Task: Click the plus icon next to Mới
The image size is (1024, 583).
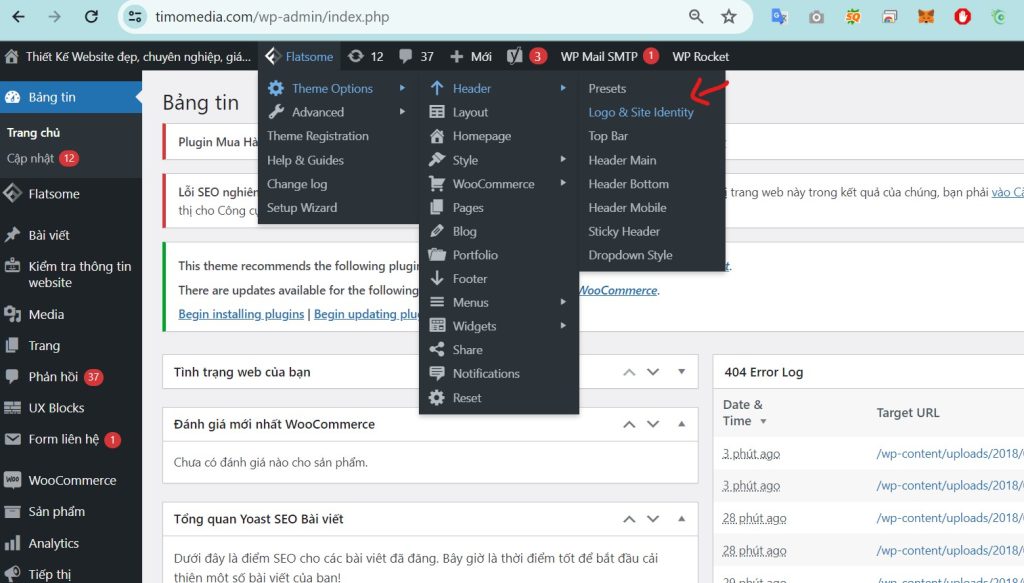Action: 456,56
